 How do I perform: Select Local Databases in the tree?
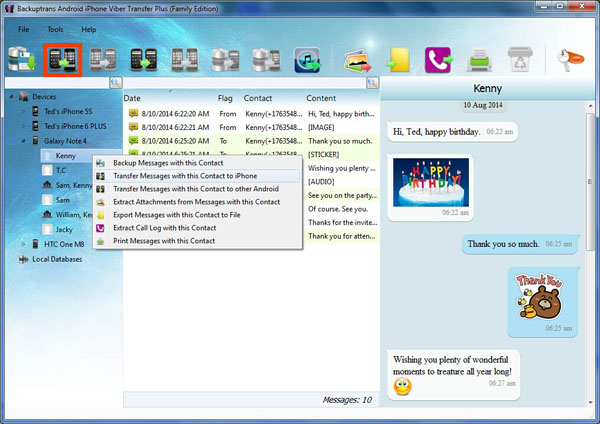(x=57, y=259)
